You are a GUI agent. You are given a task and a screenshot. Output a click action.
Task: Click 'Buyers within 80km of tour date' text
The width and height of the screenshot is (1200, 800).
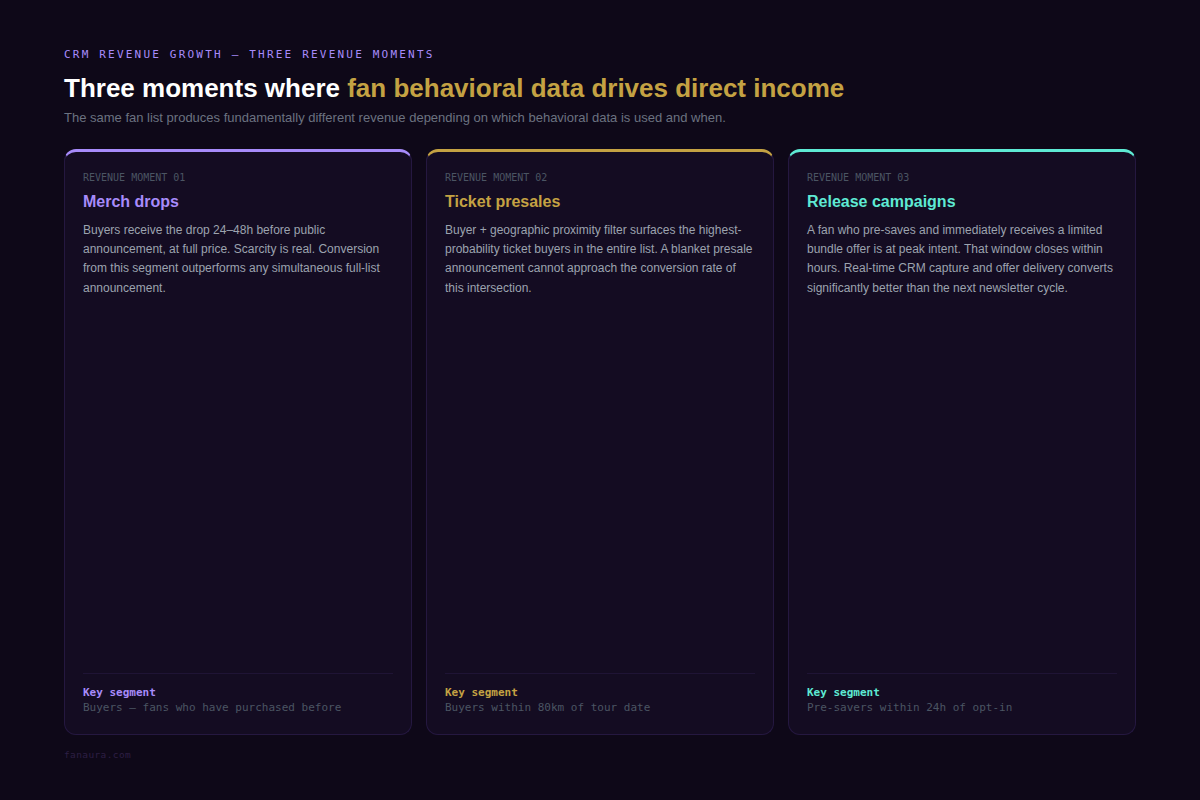(x=547, y=707)
